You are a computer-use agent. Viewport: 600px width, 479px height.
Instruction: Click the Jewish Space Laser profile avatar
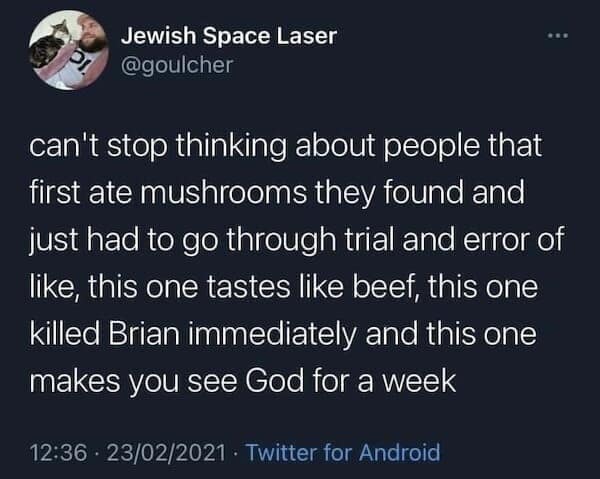click(67, 51)
